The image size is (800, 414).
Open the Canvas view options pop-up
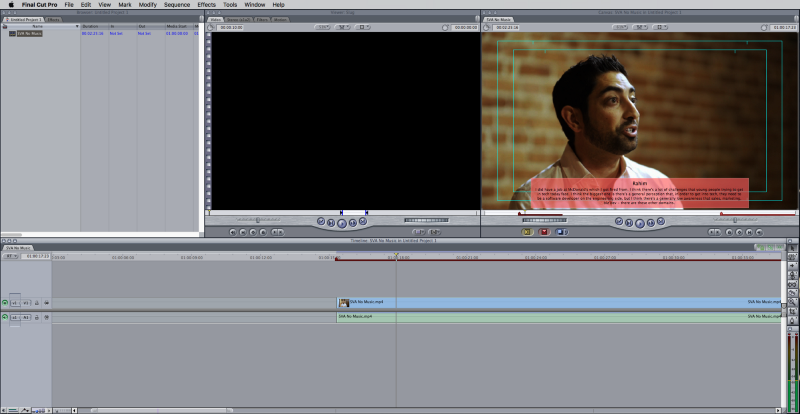pyautogui.click(x=660, y=27)
